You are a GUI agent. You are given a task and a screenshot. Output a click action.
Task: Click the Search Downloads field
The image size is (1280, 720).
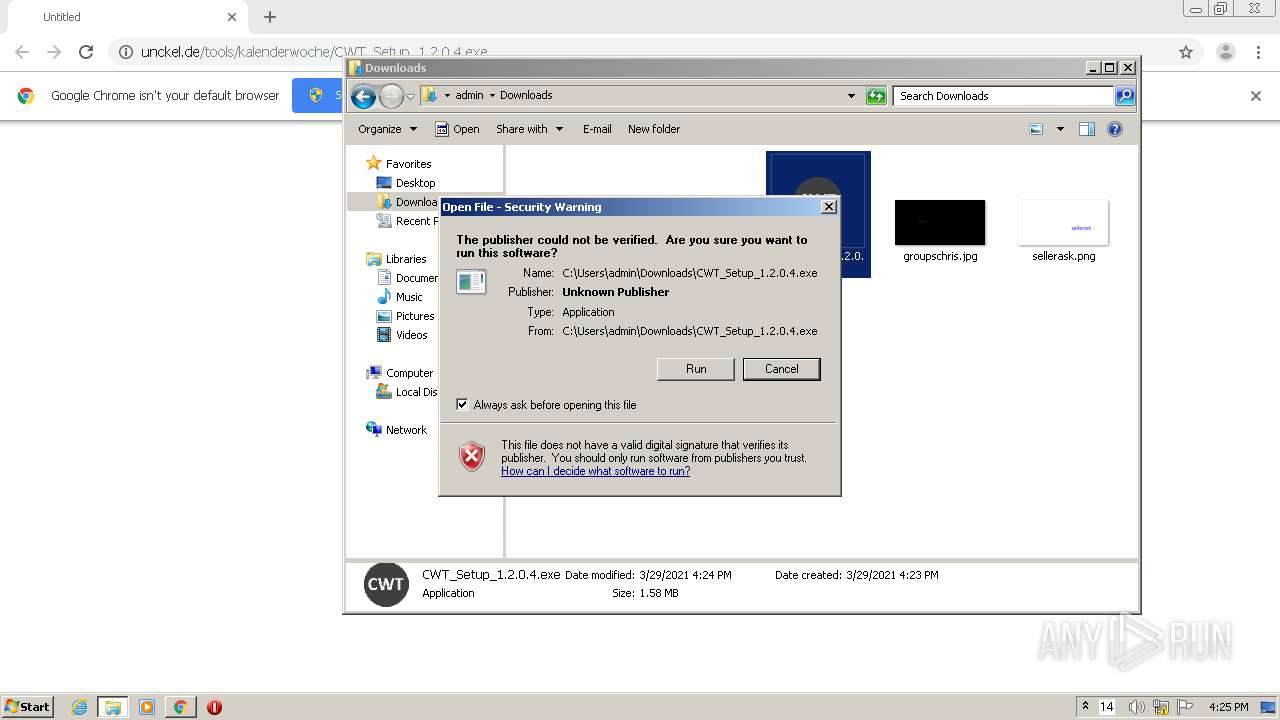click(1003, 96)
